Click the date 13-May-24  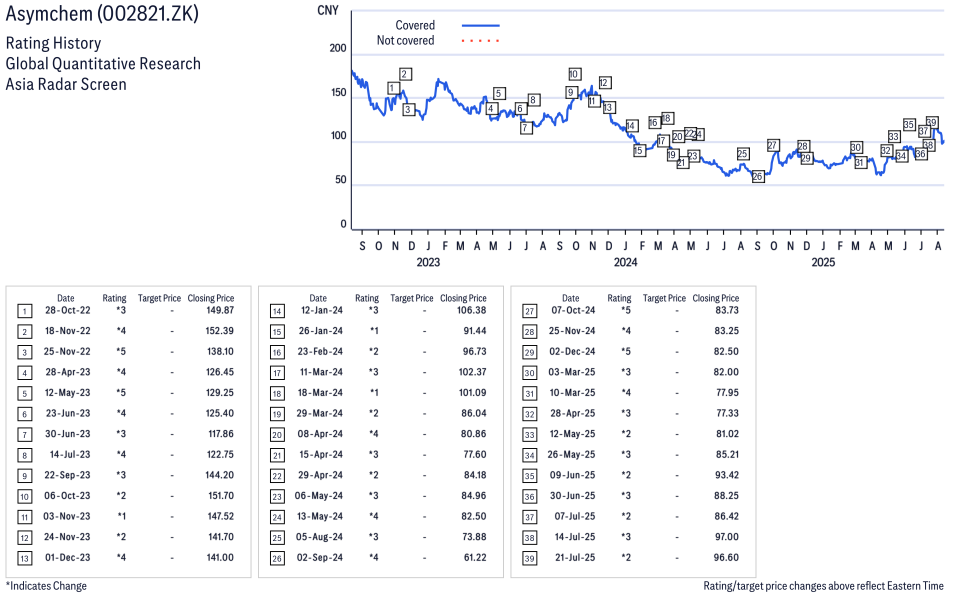(320, 517)
